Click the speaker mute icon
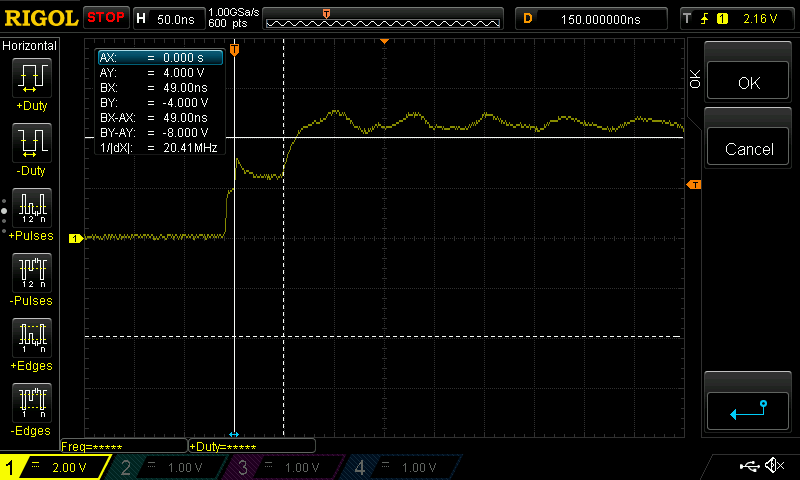The height and width of the screenshot is (480, 800). pos(773,466)
